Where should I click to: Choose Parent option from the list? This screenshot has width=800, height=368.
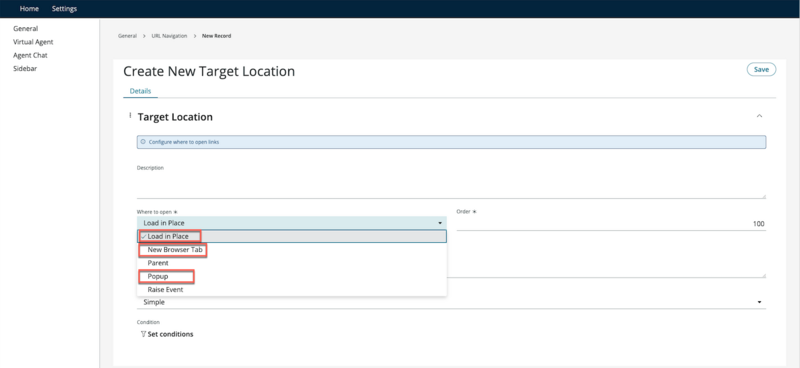click(291, 263)
